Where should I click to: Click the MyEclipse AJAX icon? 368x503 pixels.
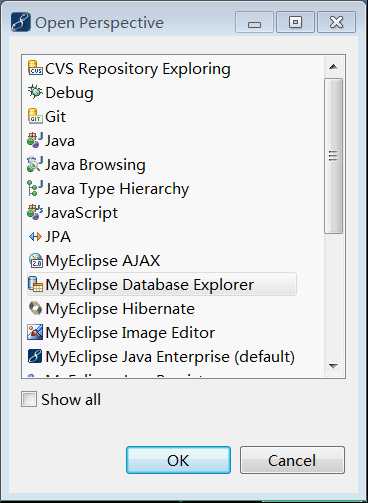(35, 260)
